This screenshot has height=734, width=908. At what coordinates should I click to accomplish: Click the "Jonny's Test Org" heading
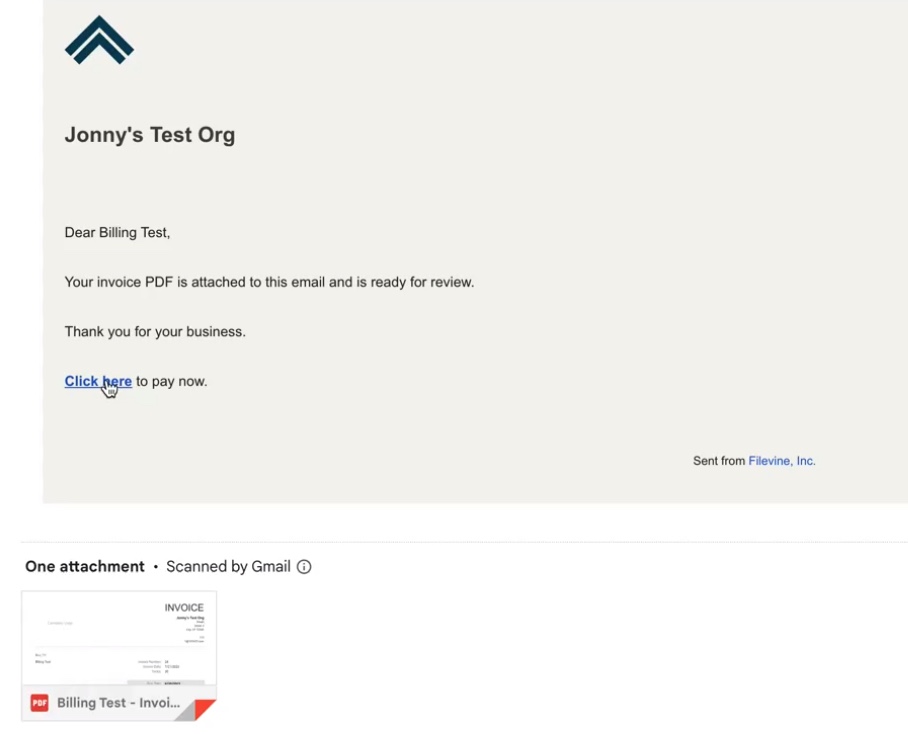click(150, 135)
